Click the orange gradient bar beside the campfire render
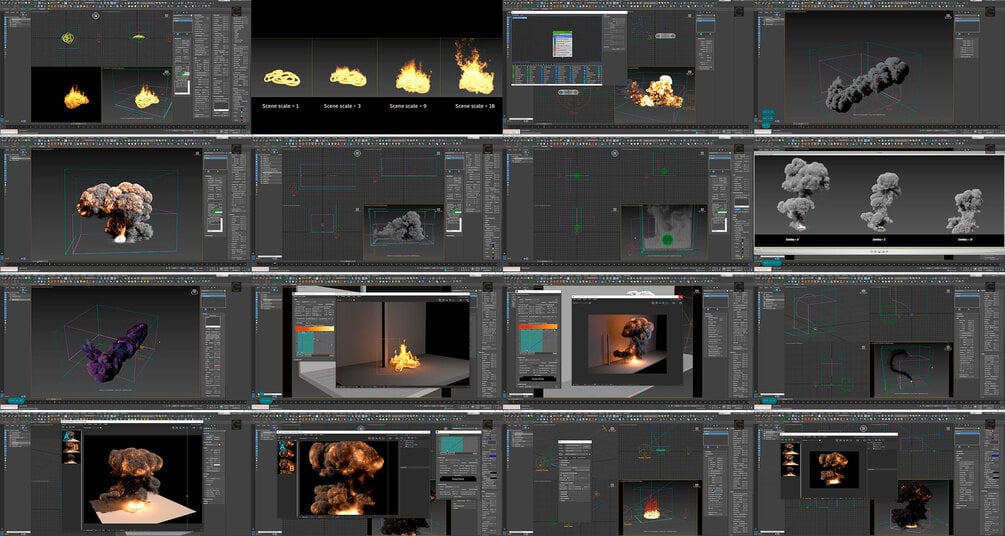The height and width of the screenshot is (536, 1005). [314, 328]
